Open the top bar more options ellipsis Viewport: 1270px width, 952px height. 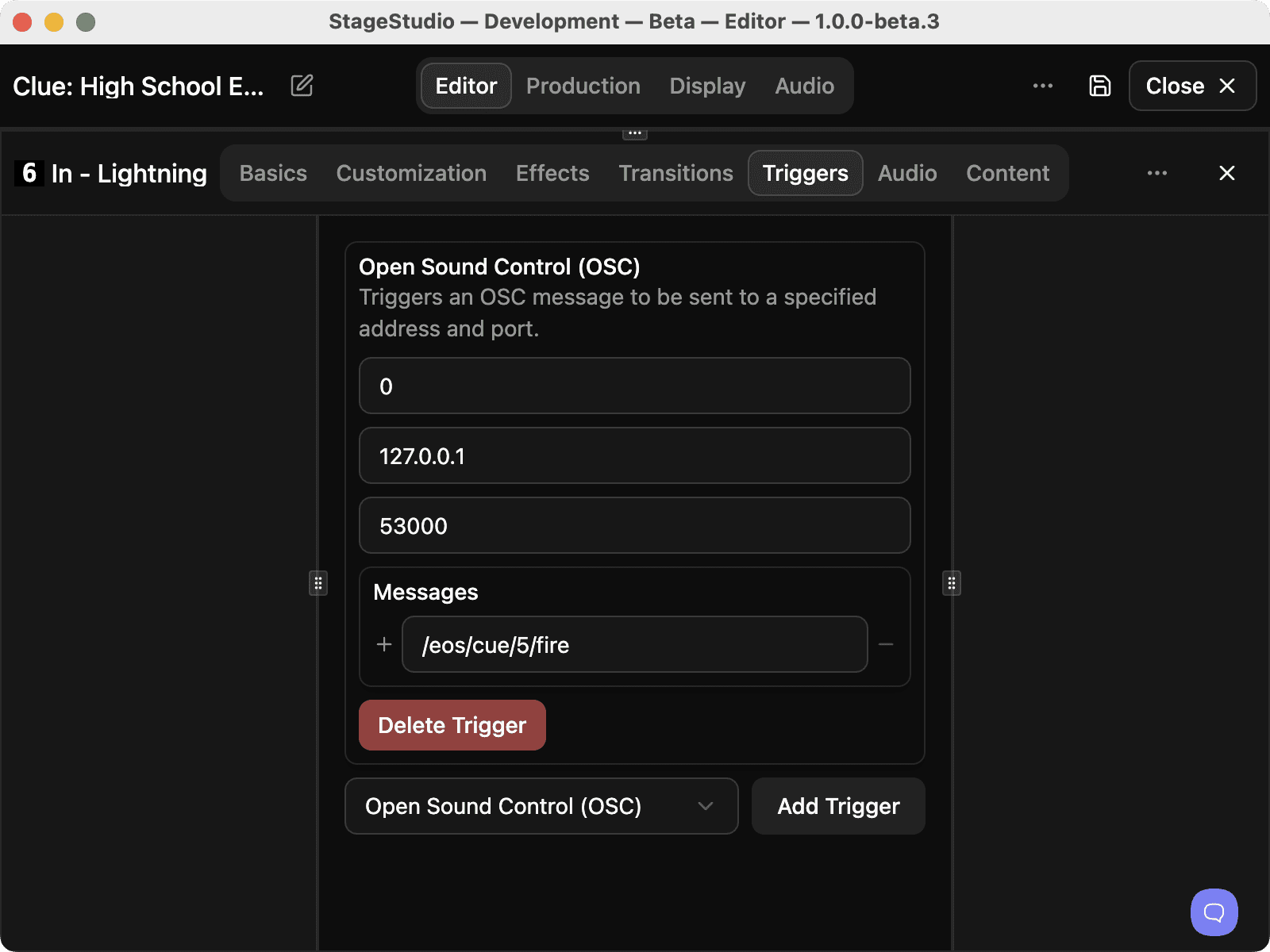pyautogui.click(x=1043, y=86)
